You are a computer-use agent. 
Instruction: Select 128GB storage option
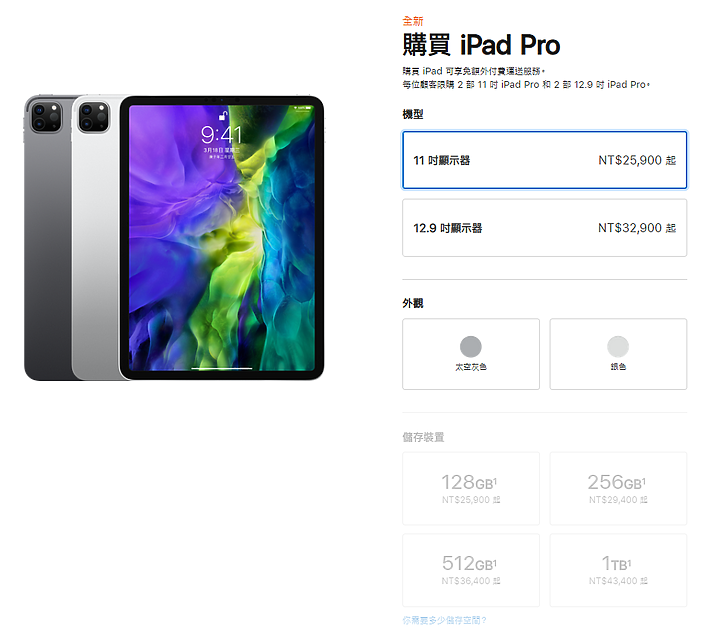tap(471, 488)
